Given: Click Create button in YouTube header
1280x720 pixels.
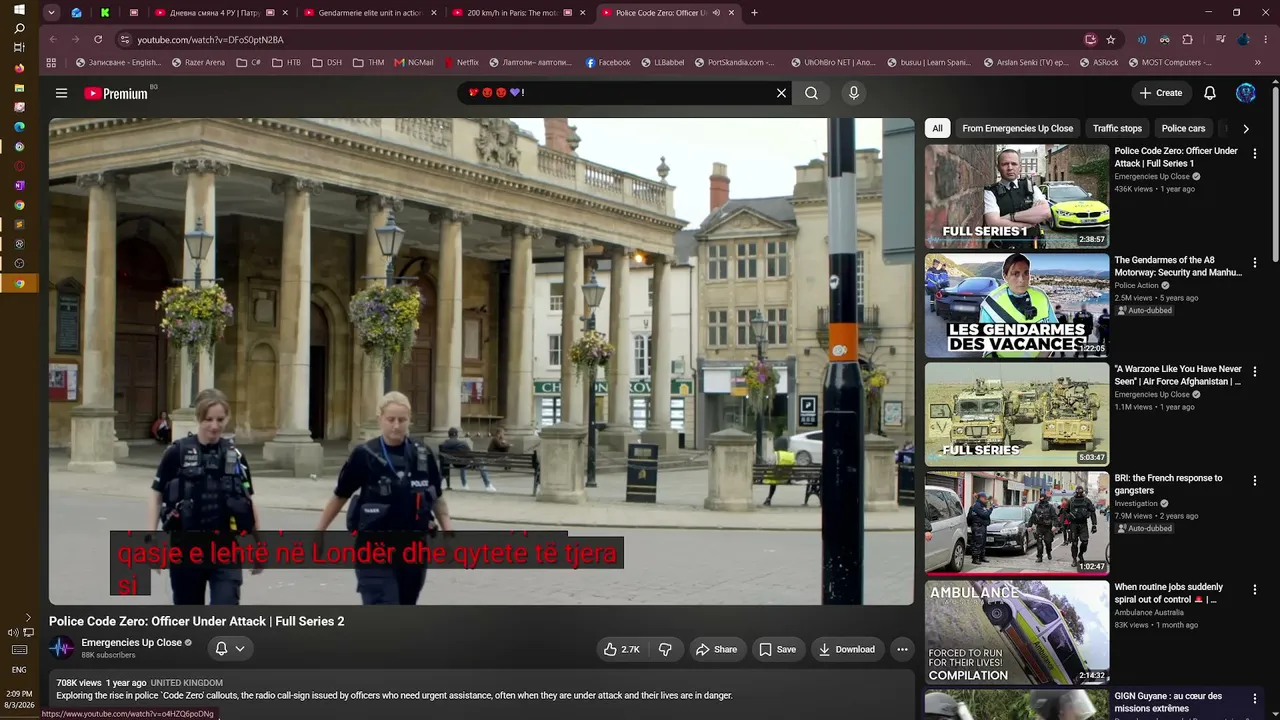Looking at the screenshot, I should 1161,93.
